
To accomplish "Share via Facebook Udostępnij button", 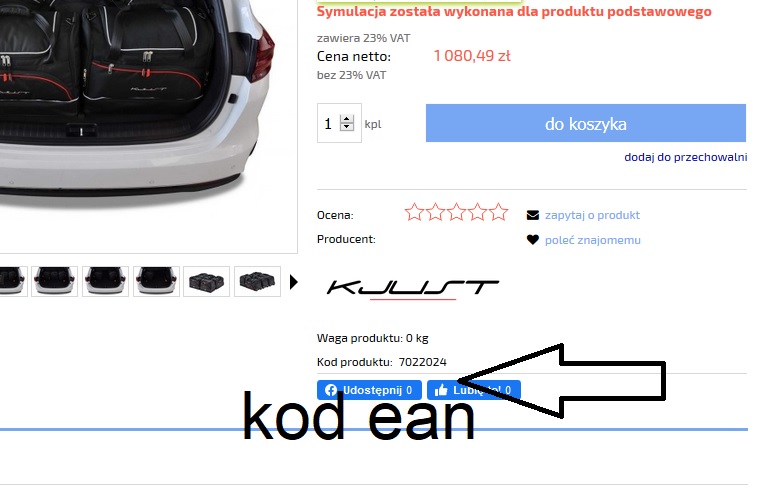I will coord(369,390).
